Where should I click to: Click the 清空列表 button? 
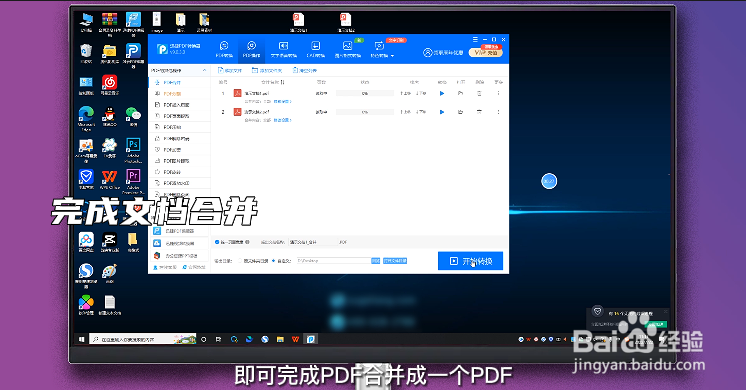tap(305, 70)
